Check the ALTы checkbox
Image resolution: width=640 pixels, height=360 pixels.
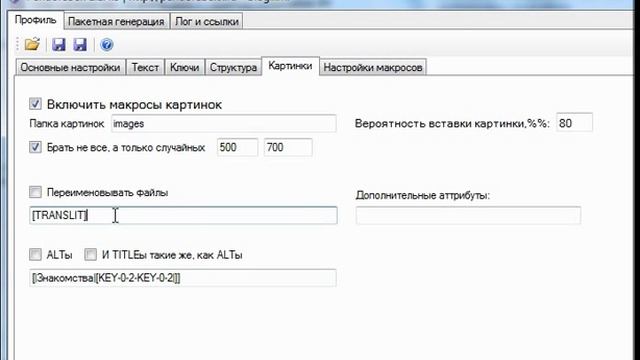point(35,255)
